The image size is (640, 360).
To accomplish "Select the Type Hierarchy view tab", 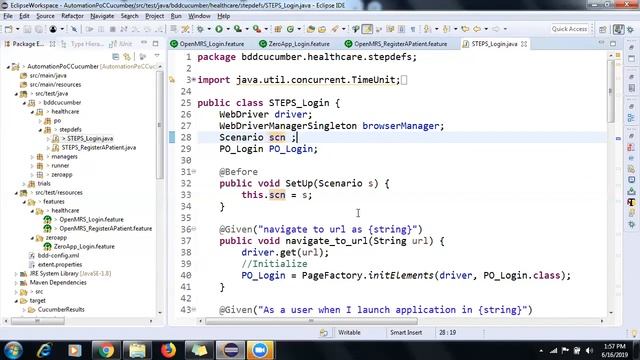I will click(x=83, y=44).
